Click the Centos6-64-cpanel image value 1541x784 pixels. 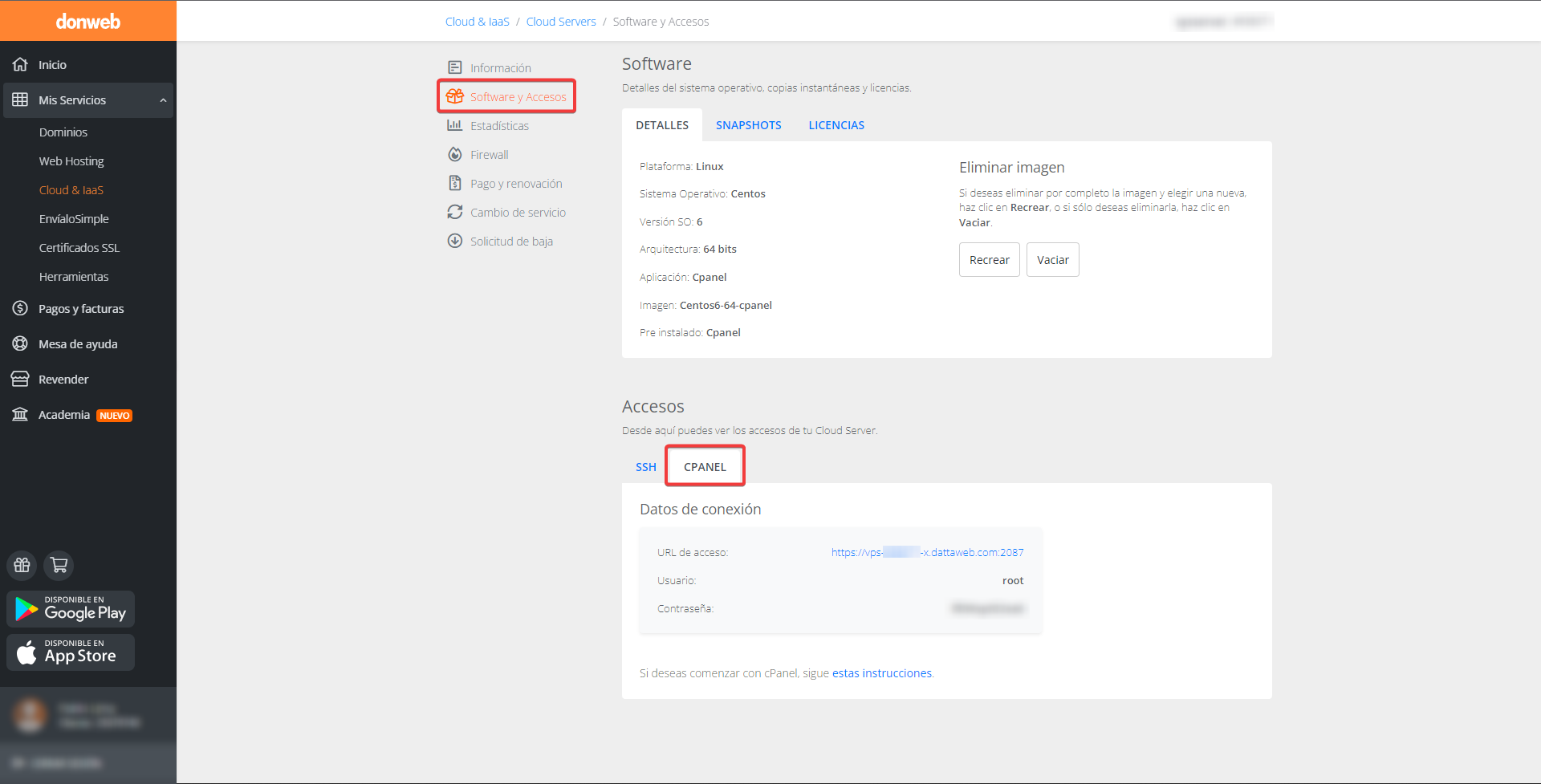point(726,306)
